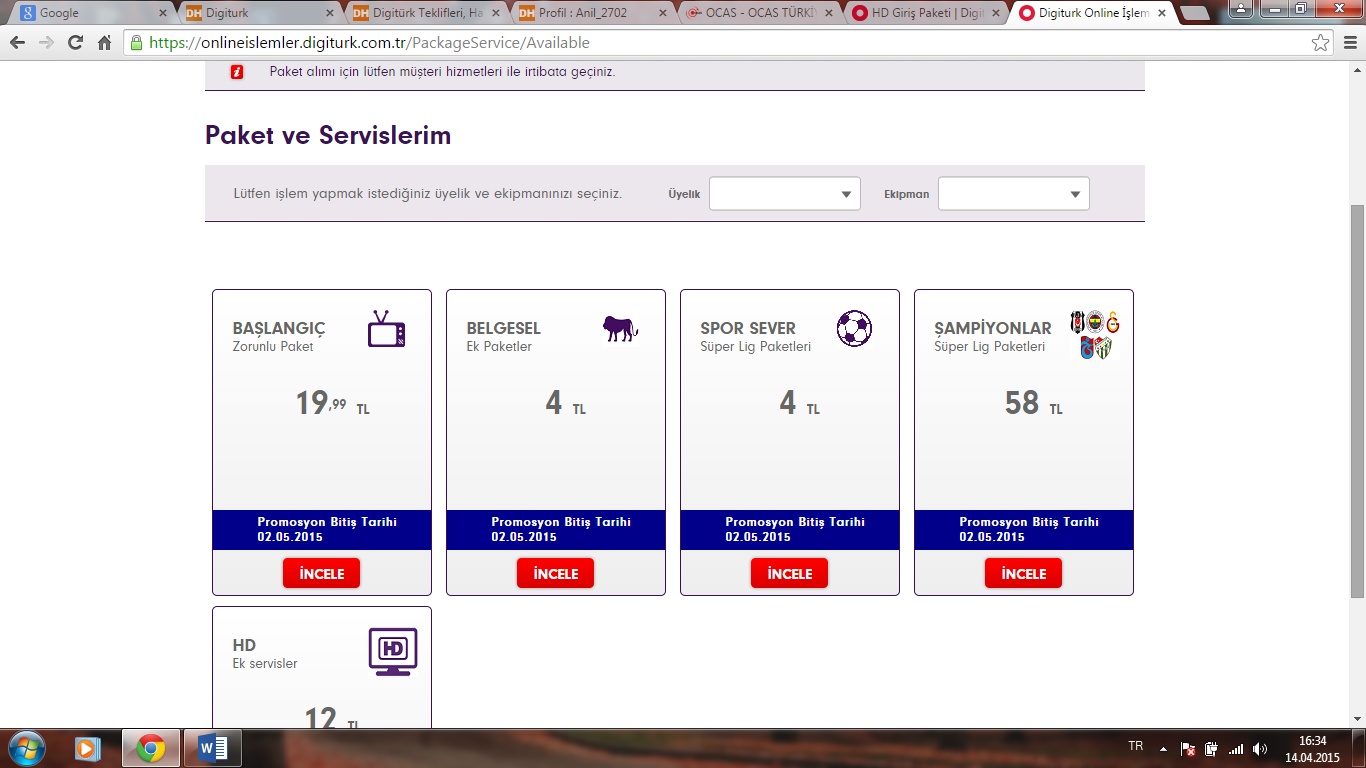Open Word from the taskbar
1366x768 pixels.
click(213, 748)
